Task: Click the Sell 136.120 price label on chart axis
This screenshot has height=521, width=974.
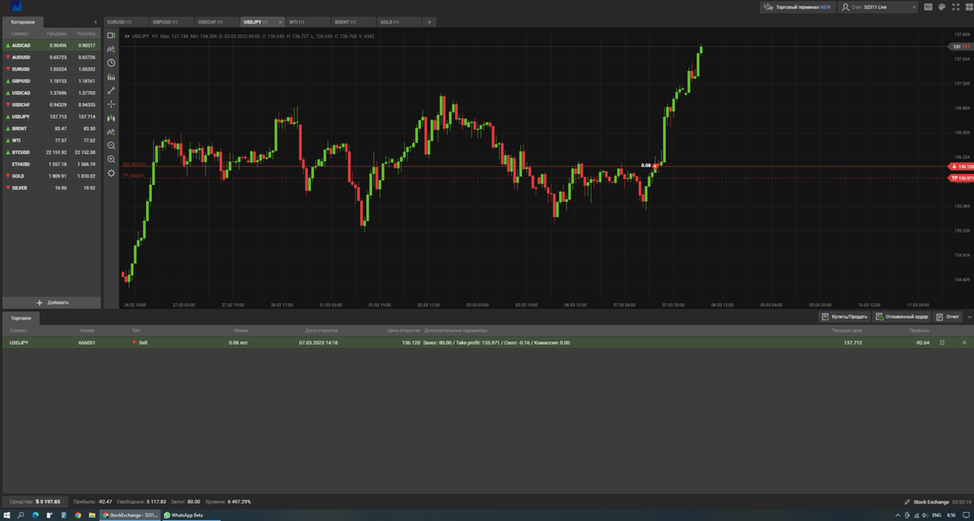Action: (x=960, y=166)
